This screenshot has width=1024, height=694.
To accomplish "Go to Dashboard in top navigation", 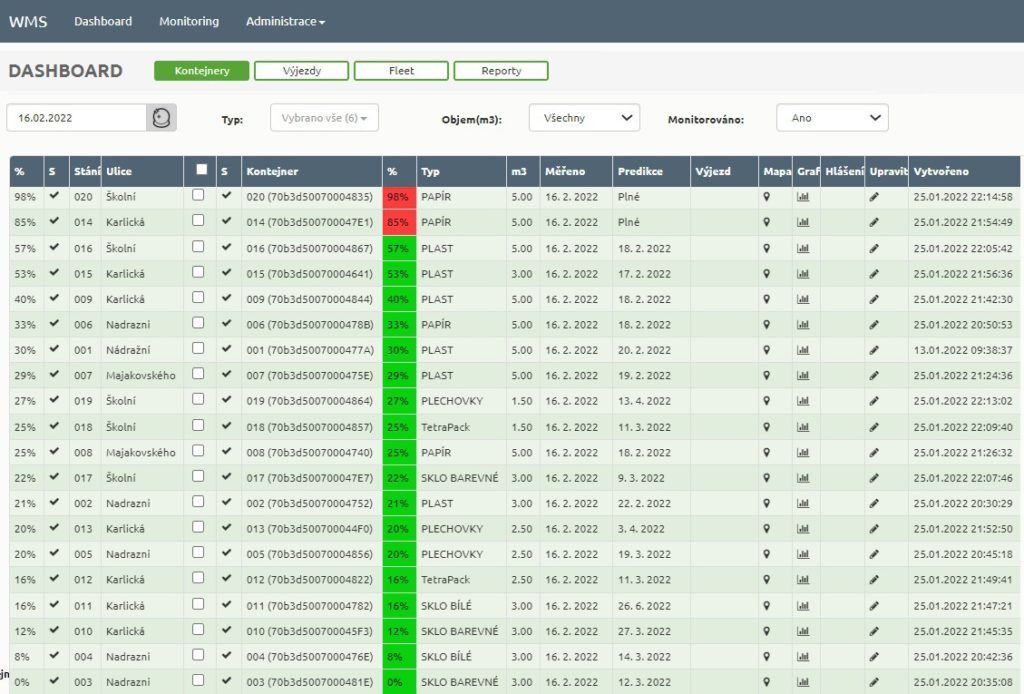I will pos(103,22).
